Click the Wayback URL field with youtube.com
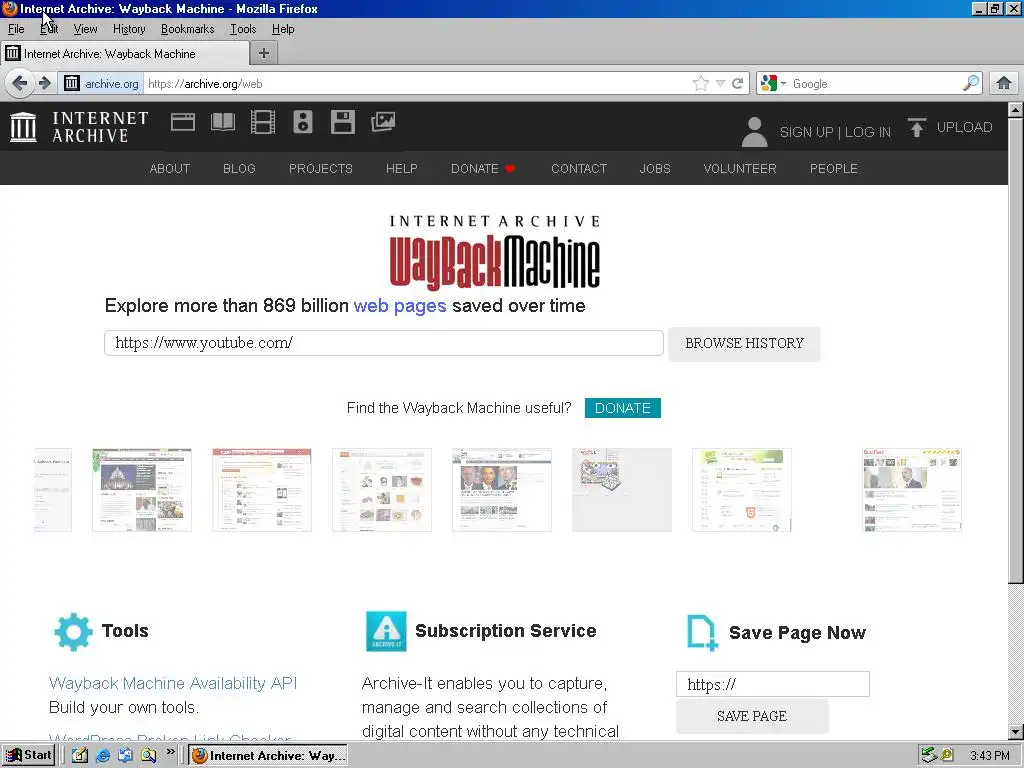1024x768 pixels. [384, 343]
